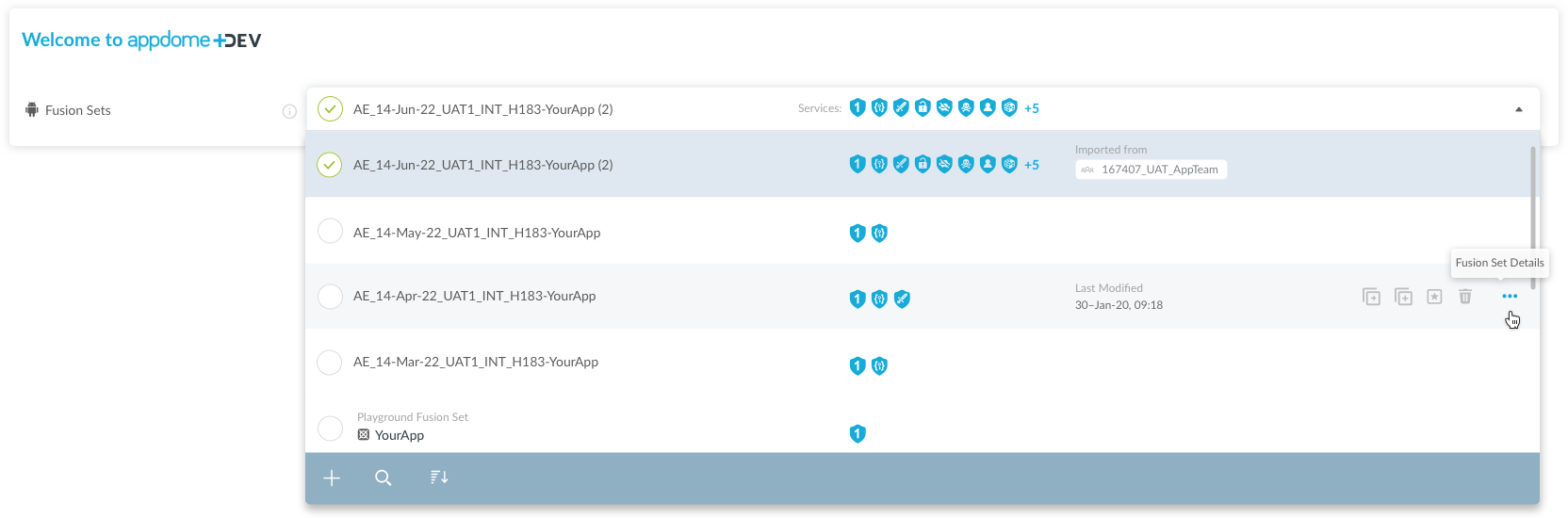Delete the AE_14-Apr-22 Fusion Set via trash icon
The width and height of the screenshot is (1568, 518).
click(x=1465, y=297)
